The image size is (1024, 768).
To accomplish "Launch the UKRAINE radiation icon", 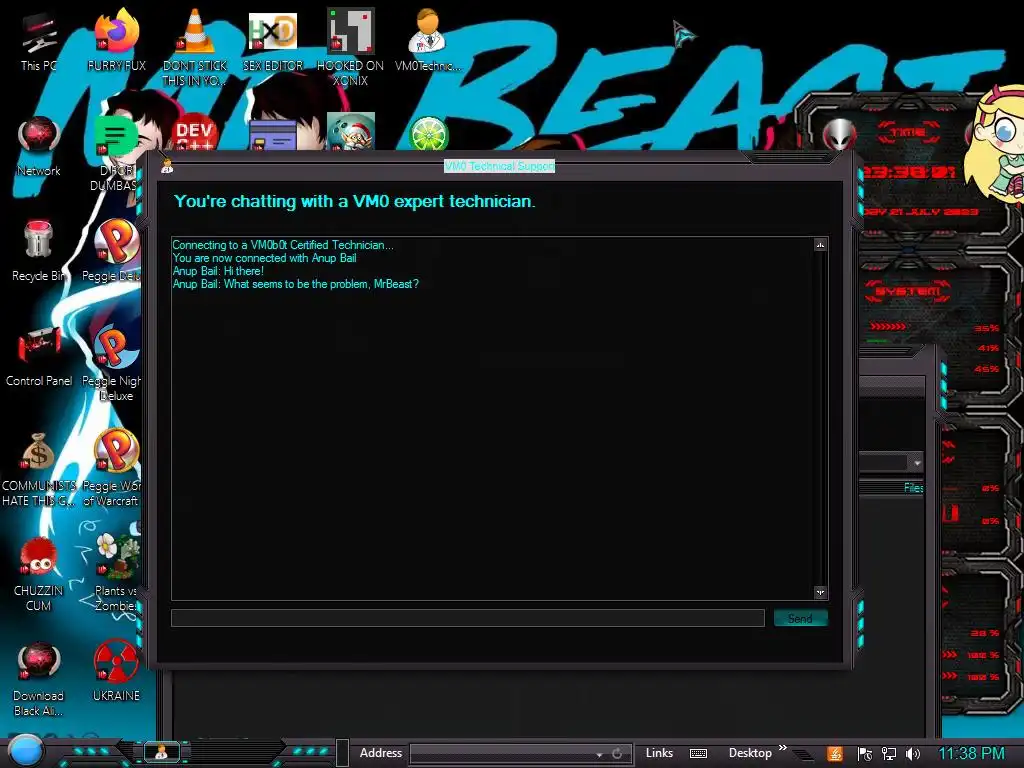I will (x=116, y=671).
